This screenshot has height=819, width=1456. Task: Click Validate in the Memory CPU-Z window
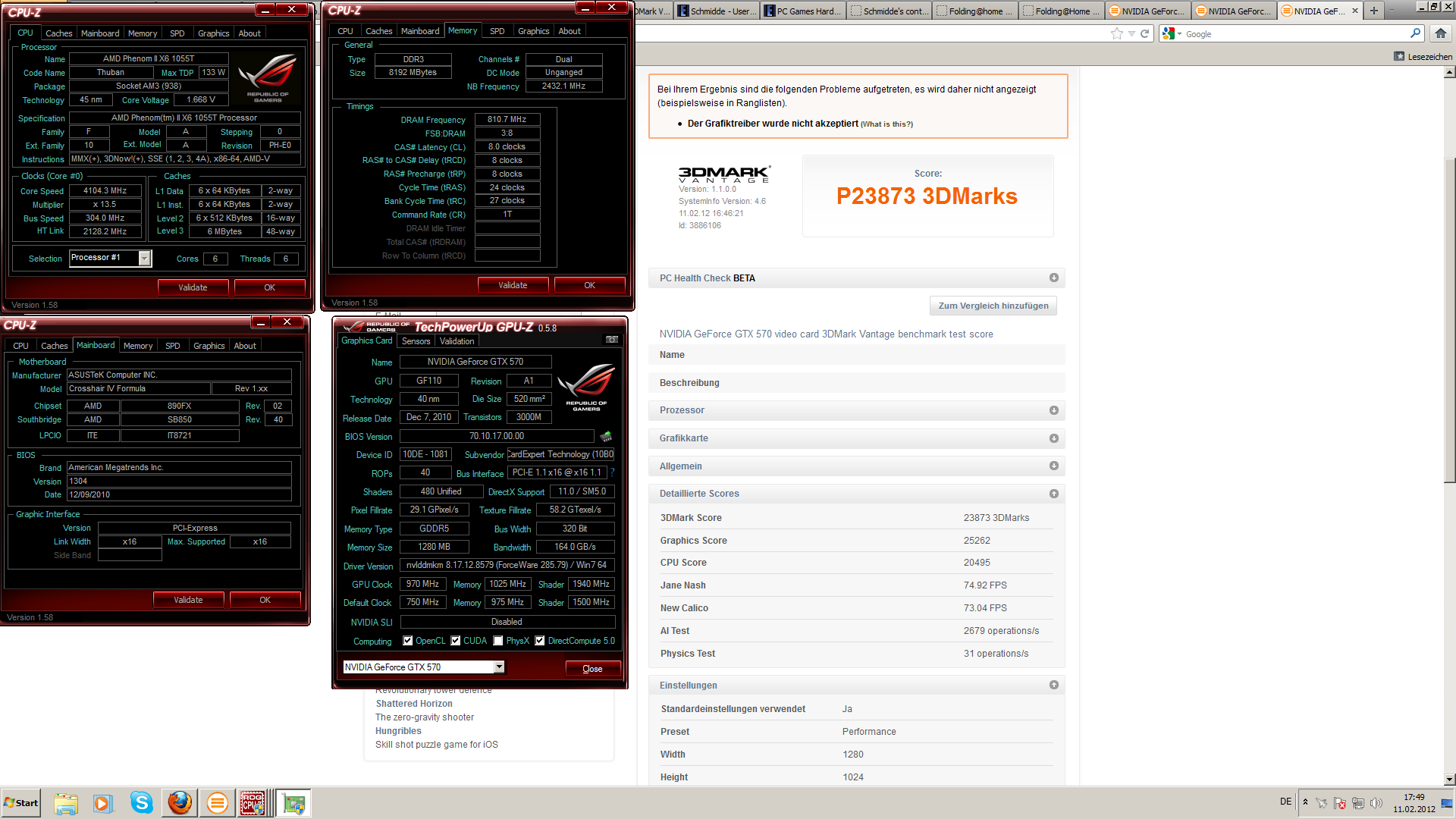pos(513,285)
